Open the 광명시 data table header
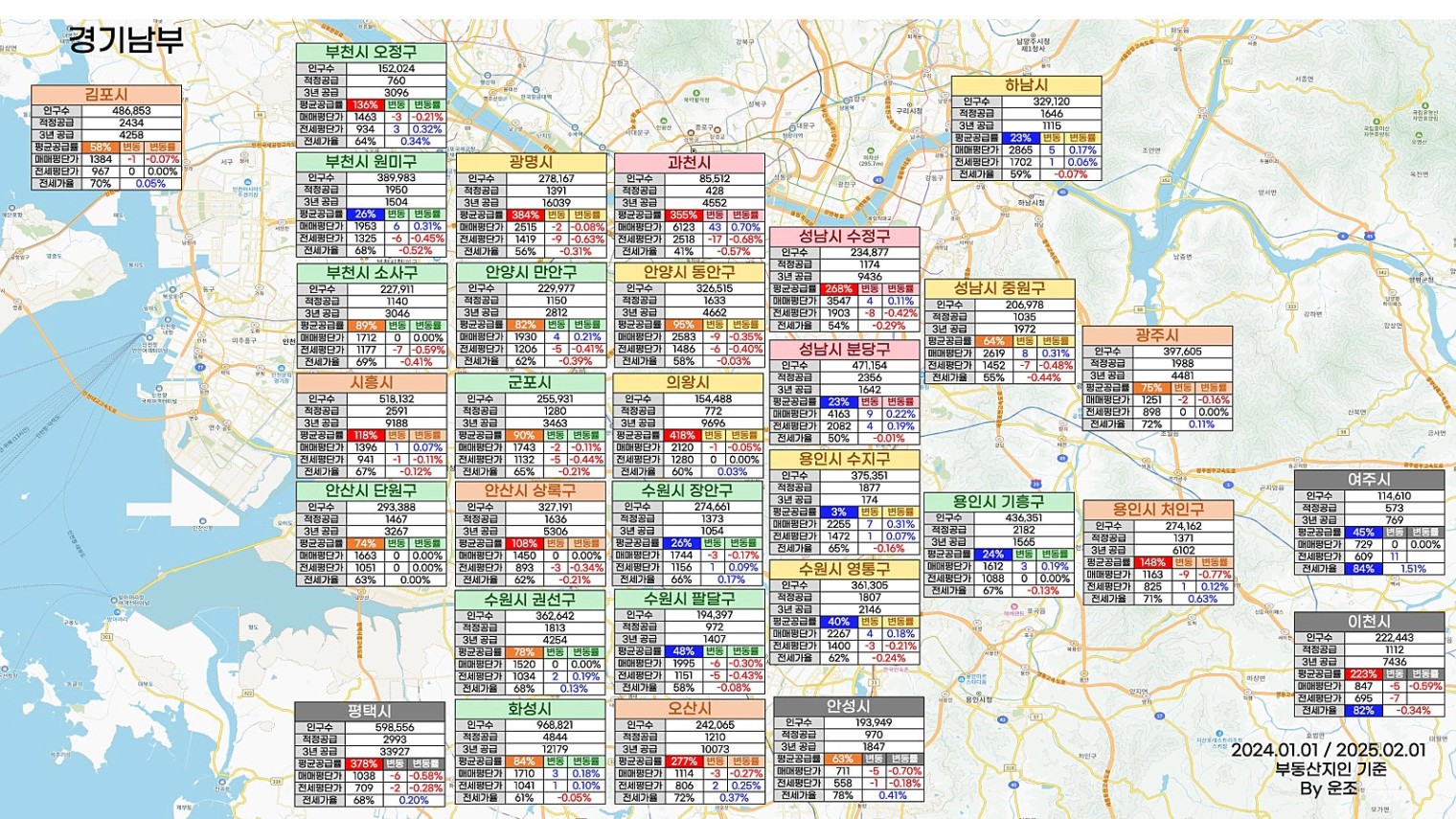The width and height of the screenshot is (1456, 819). (x=531, y=162)
